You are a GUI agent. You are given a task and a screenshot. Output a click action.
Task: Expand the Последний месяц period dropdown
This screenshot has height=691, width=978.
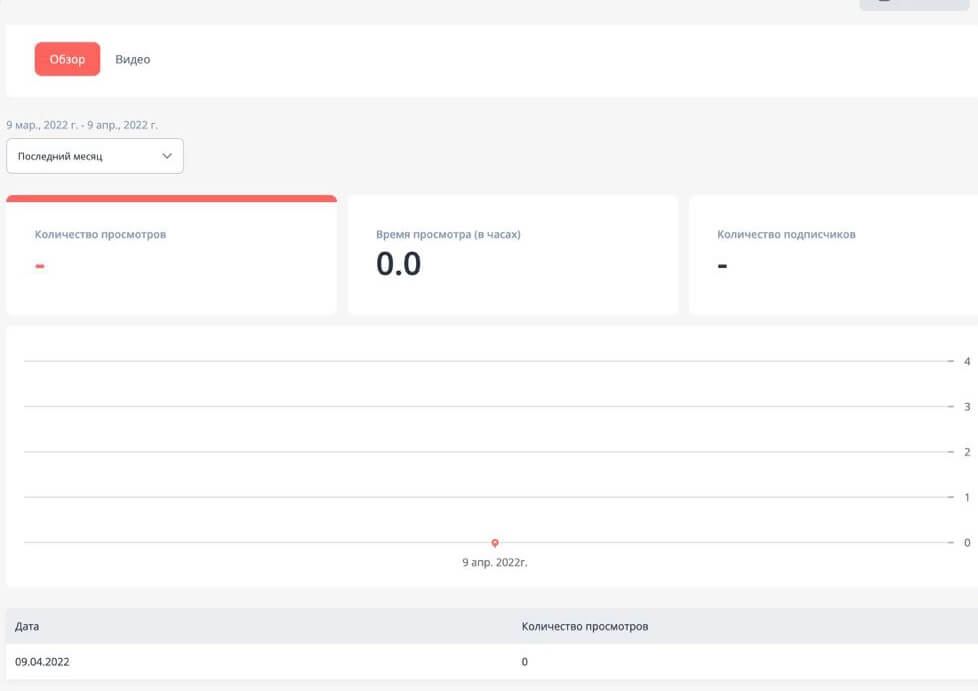[94, 156]
